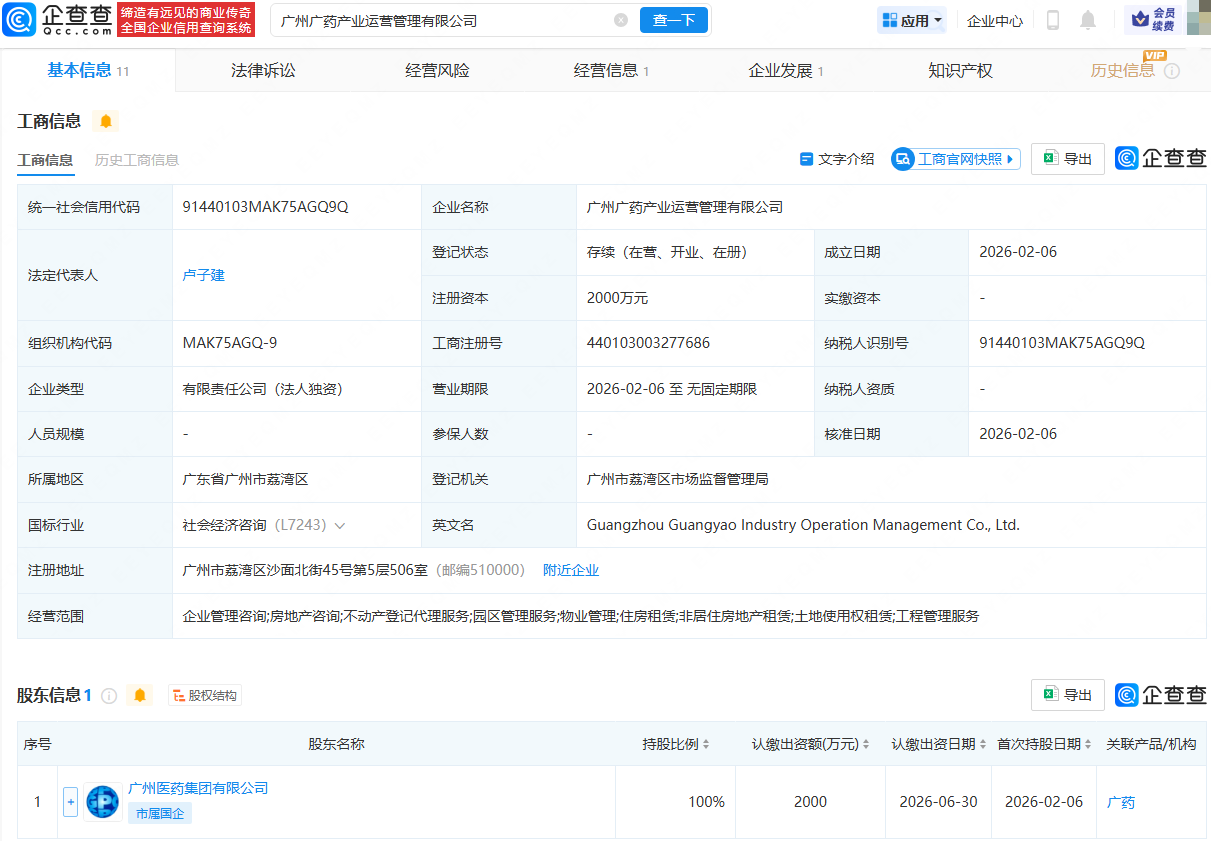Click the mobile phone icon in top bar
The height and width of the screenshot is (841, 1211).
click(x=1052, y=20)
